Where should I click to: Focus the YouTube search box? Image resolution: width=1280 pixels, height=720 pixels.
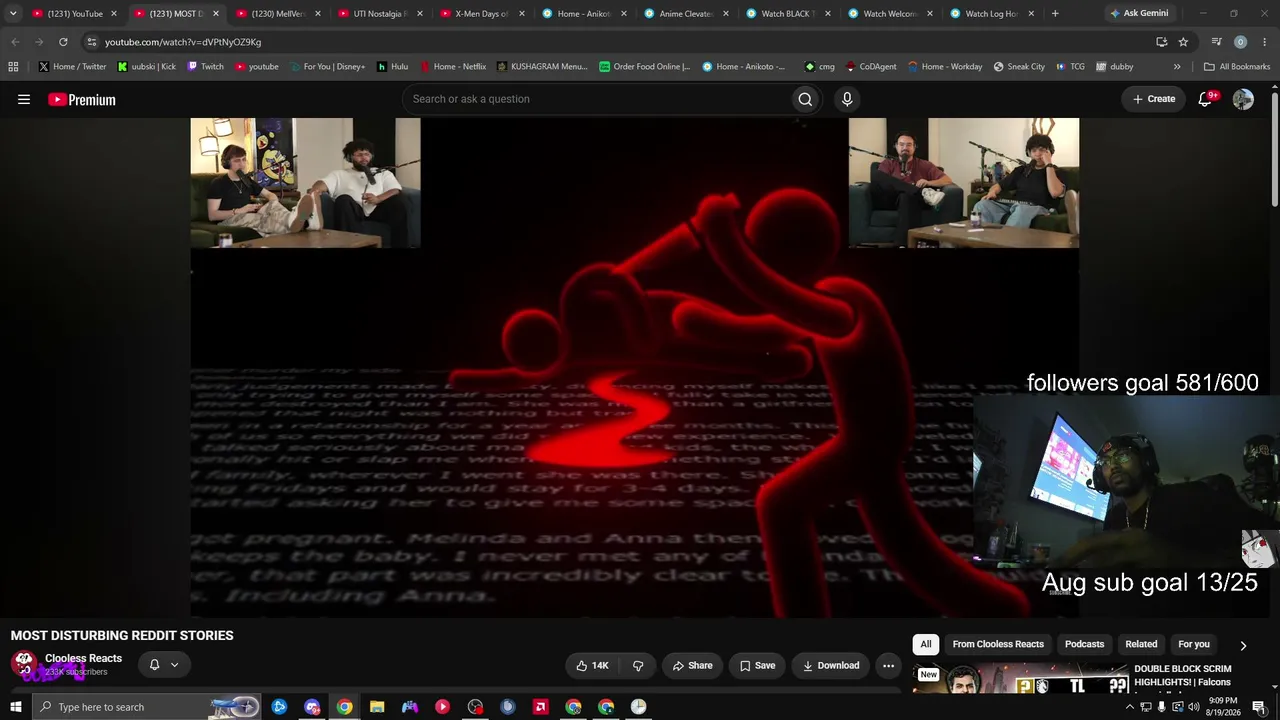596,99
